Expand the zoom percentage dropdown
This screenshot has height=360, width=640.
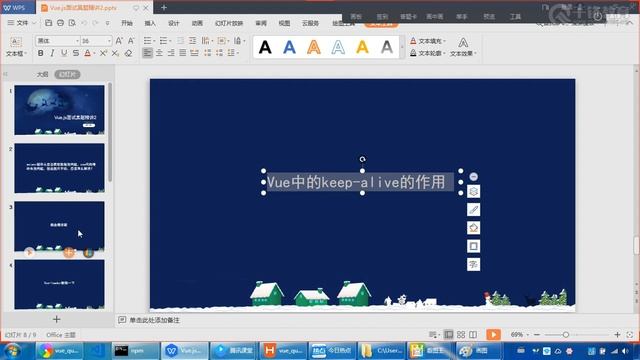point(528,335)
